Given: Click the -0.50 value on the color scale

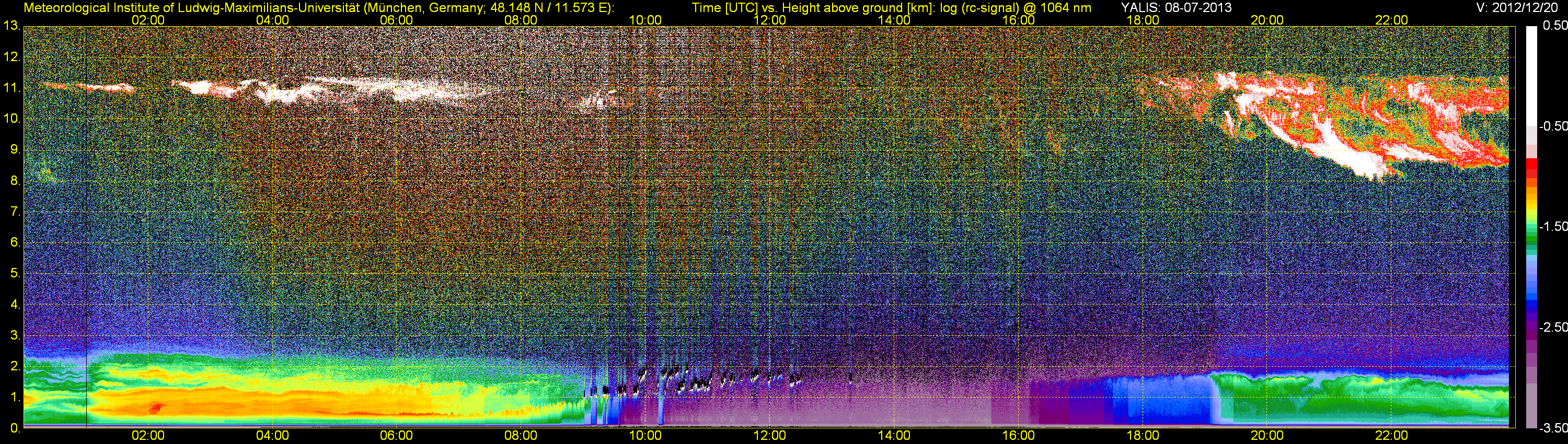Looking at the screenshot, I should (x=1553, y=126).
